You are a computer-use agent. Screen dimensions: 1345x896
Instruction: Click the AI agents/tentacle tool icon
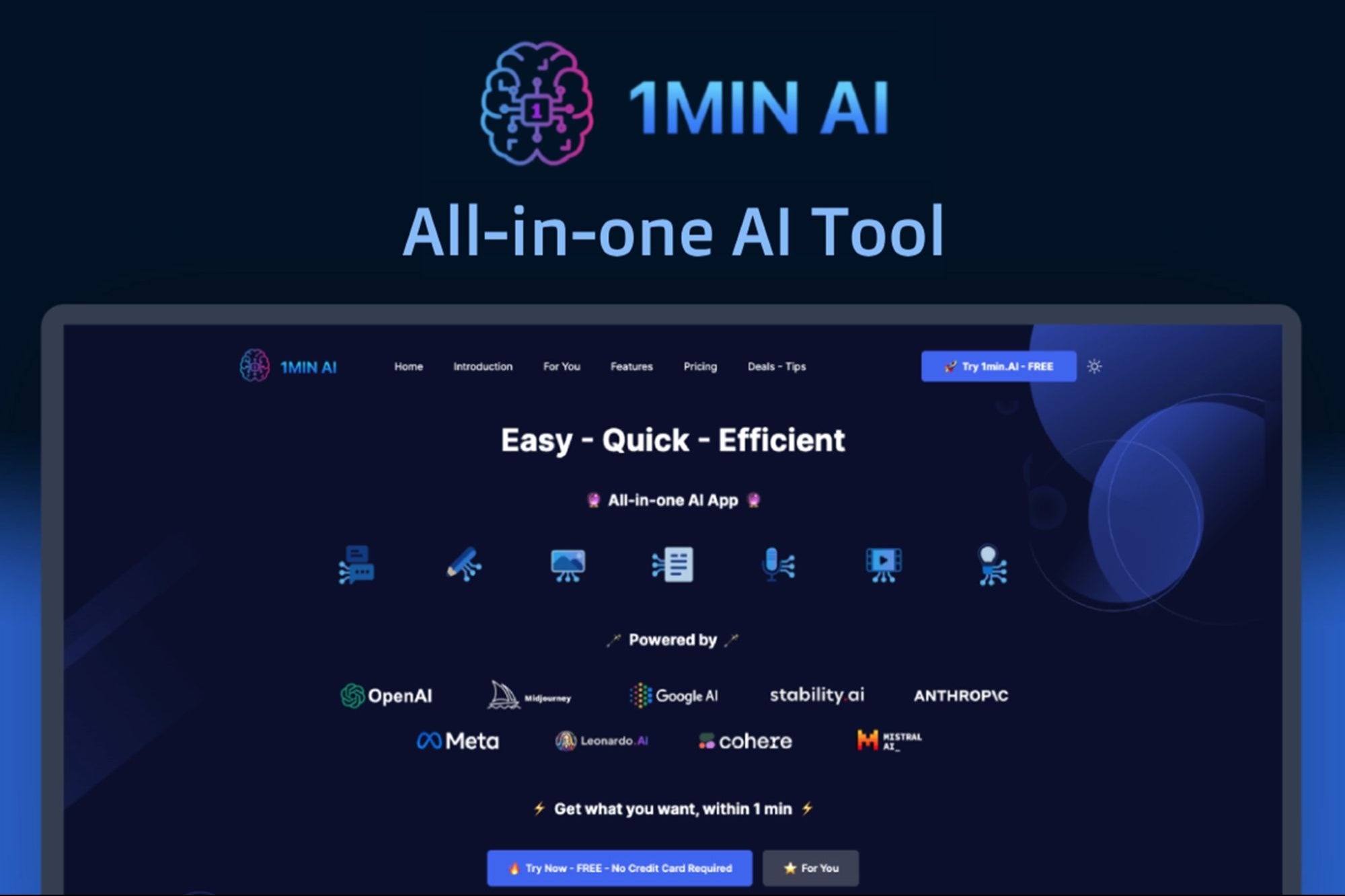(989, 564)
